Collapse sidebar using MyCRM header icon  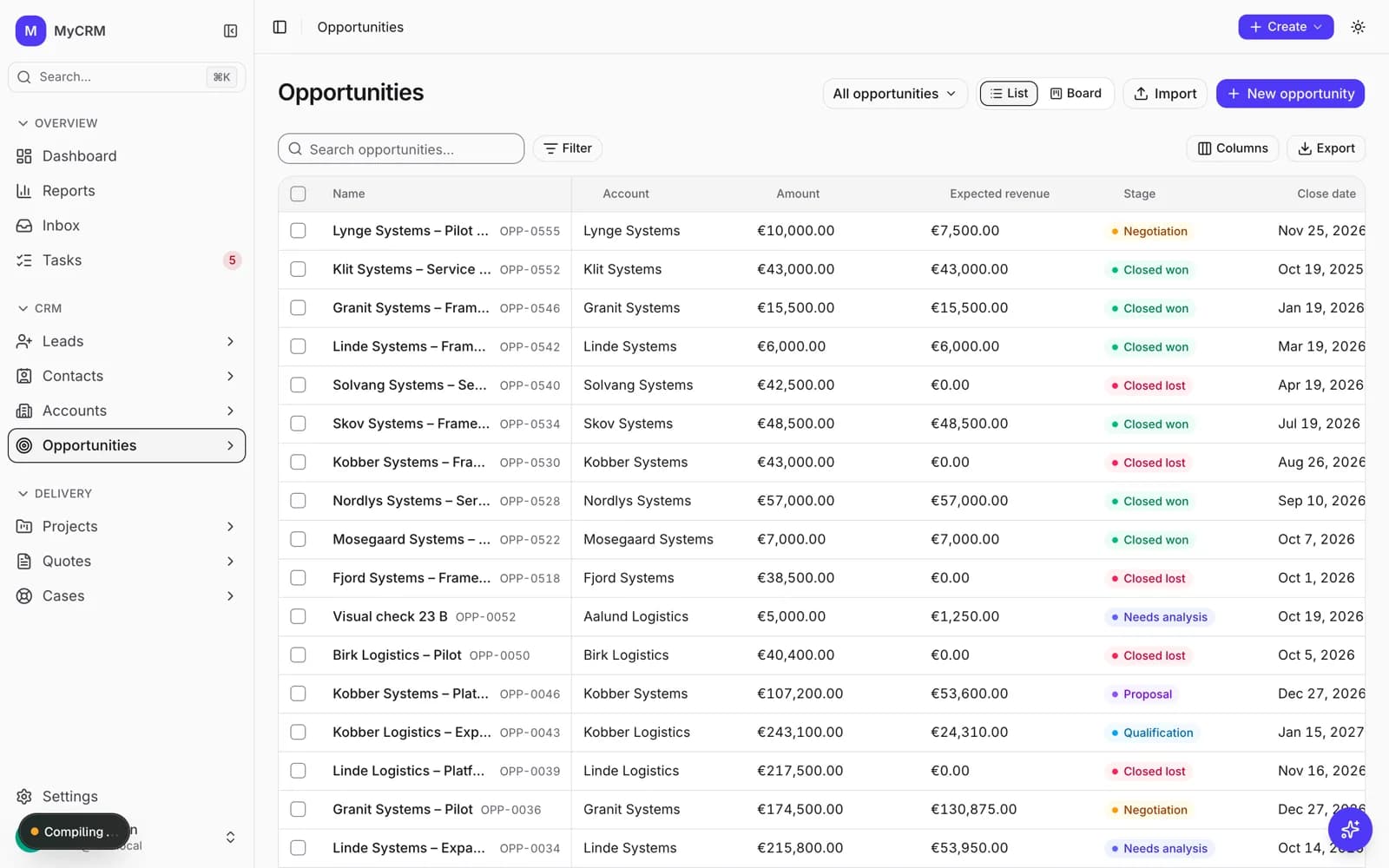[230, 30]
